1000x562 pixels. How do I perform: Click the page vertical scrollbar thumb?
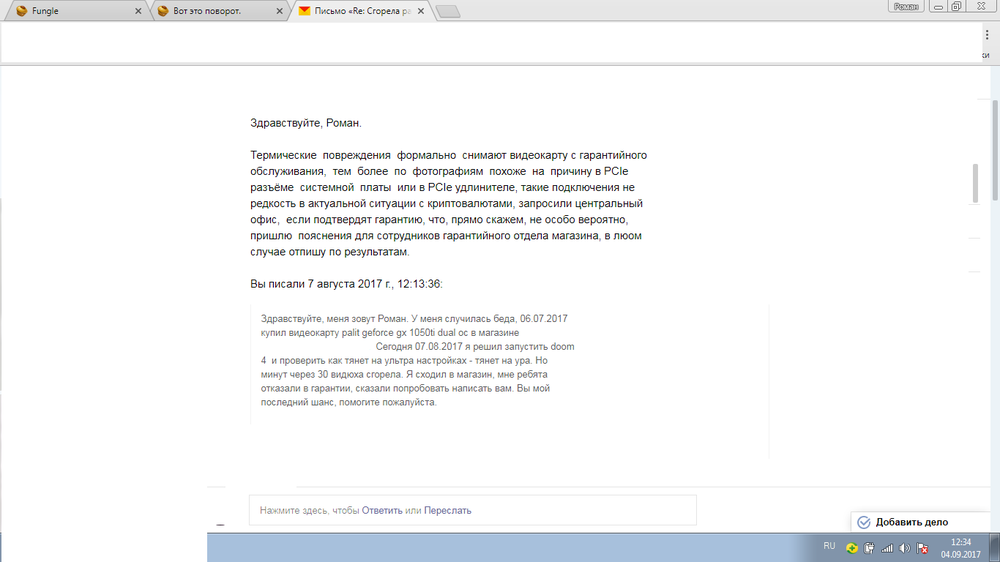(975, 183)
